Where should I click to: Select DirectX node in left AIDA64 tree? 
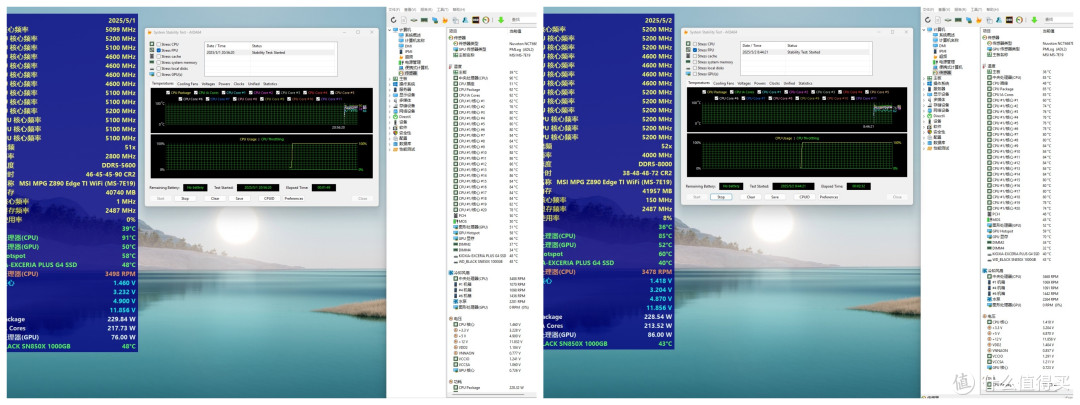tap(404, 116)
